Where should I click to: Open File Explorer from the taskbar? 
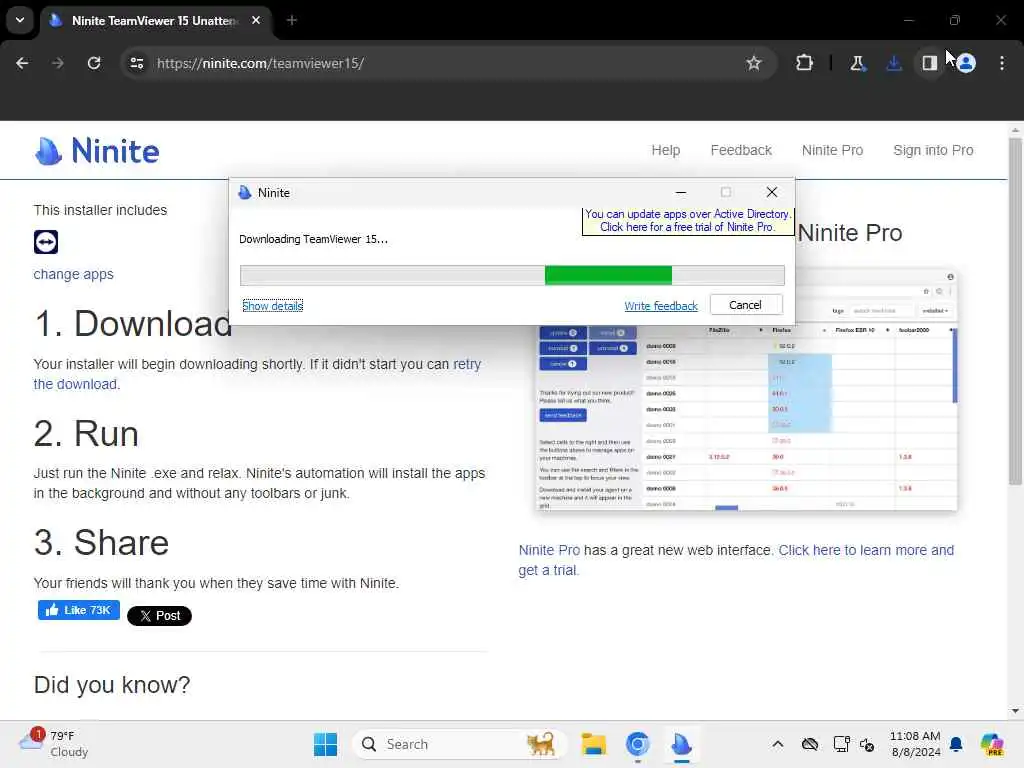(x=594, y=744)
